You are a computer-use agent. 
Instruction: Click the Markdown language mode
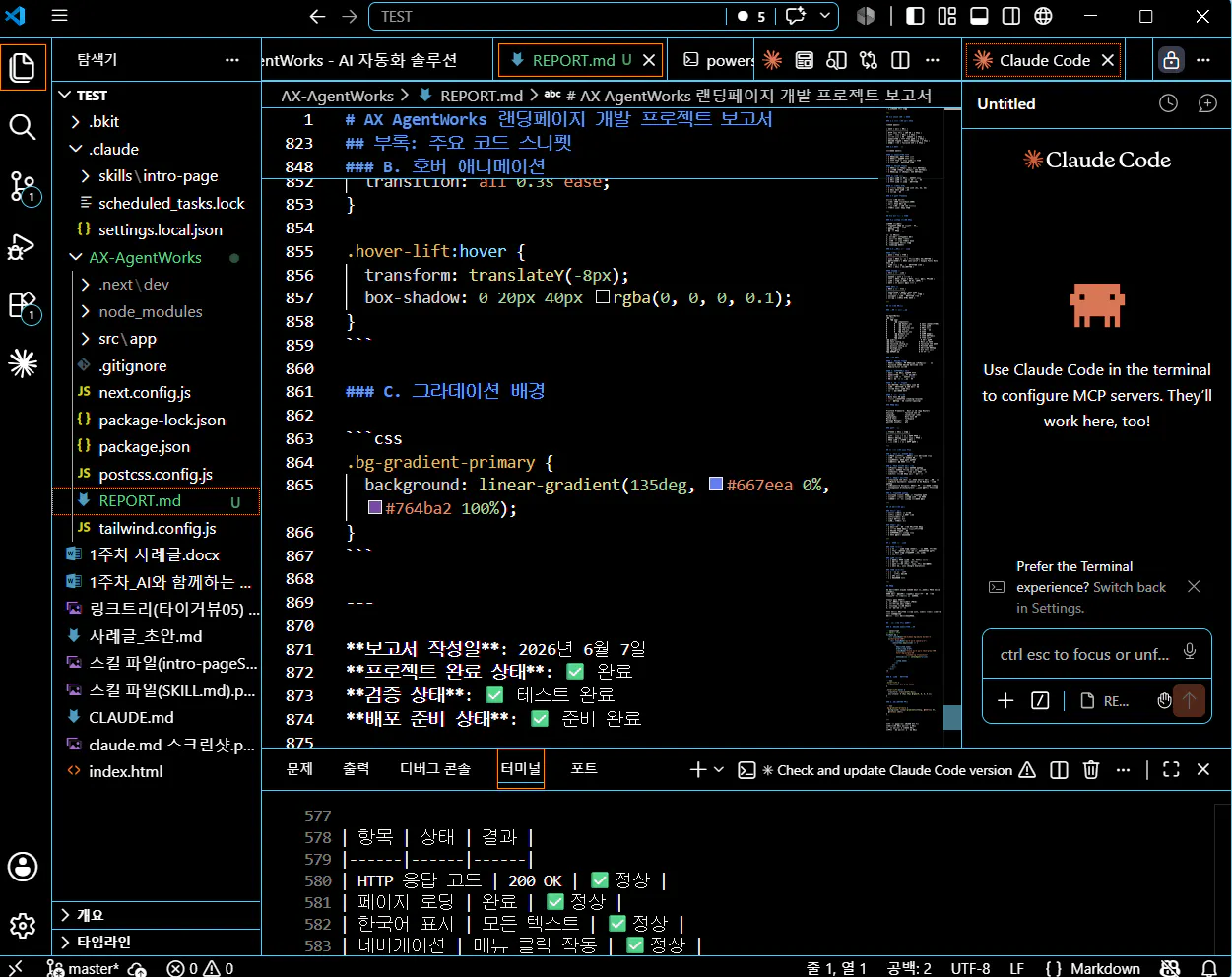[x=1105, y=968]
